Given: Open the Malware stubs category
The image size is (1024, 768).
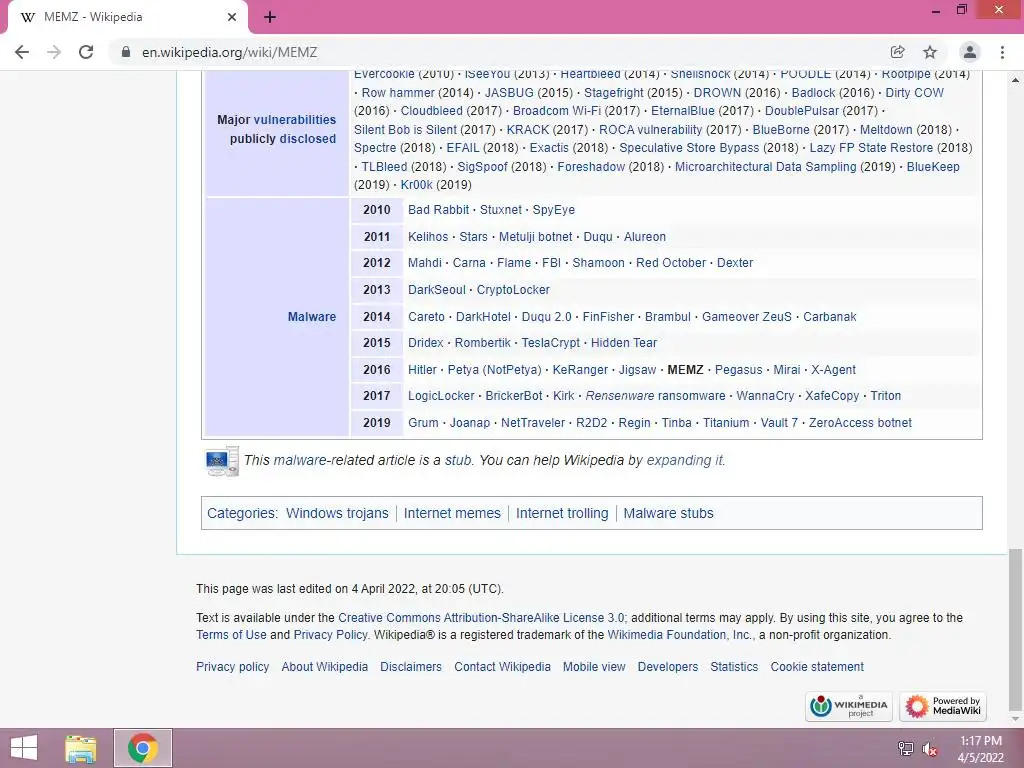Looking at the screenshot, I should pos(668,513).
